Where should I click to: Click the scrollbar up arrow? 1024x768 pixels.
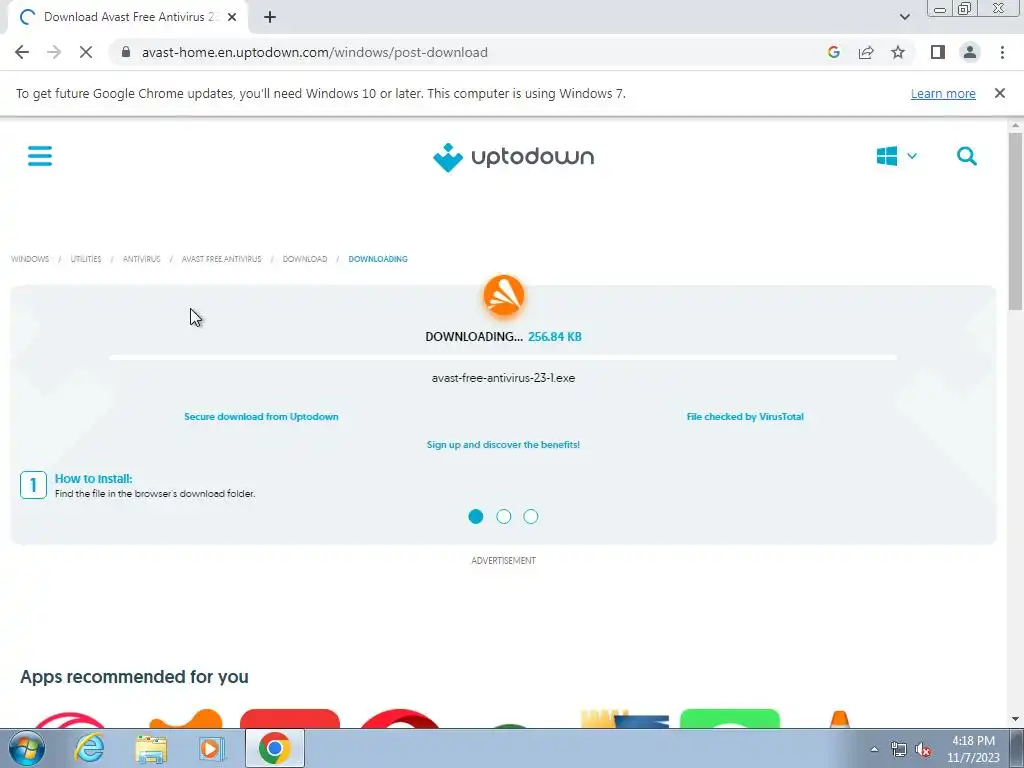[x=1016, y=125]
